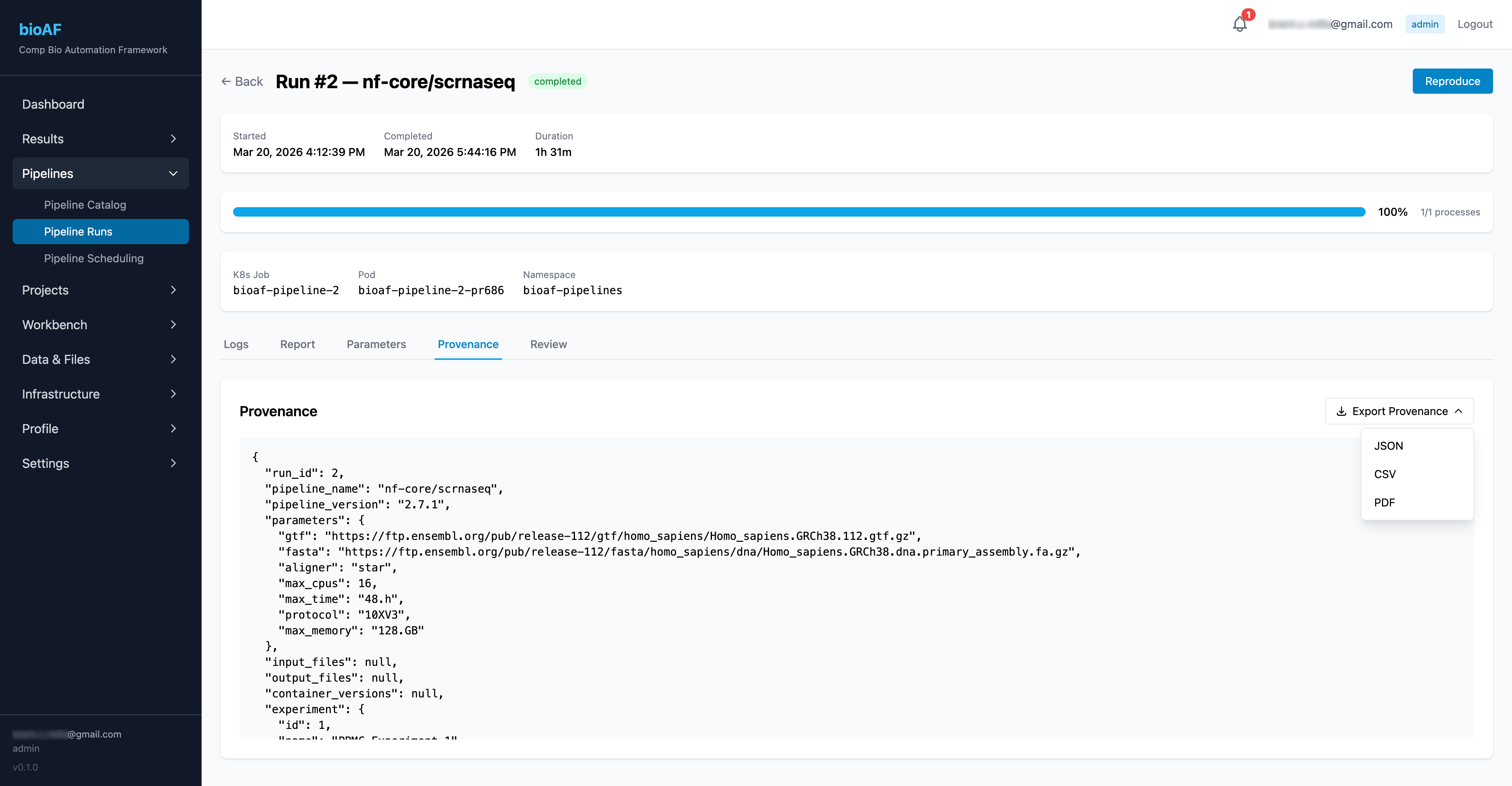The height and width of the screenshot is (786, 1512).
Task: Click the namespace bioaf-pipelines
Action: tap(572, 290)
